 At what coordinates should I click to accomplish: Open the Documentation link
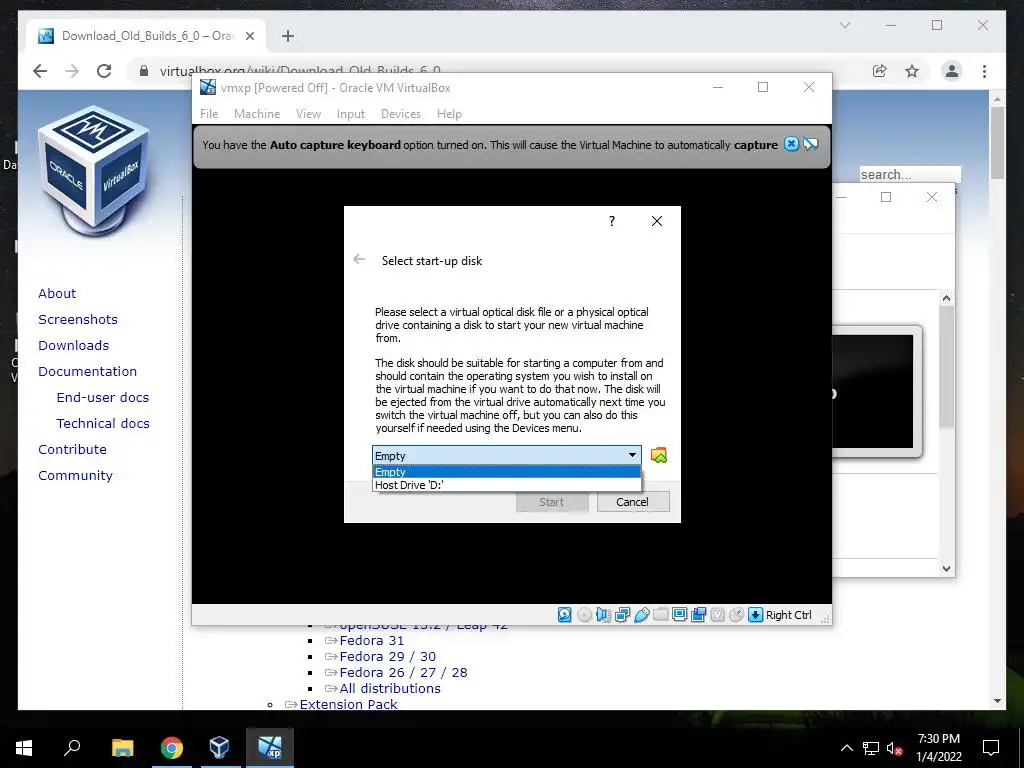point(88,372)
